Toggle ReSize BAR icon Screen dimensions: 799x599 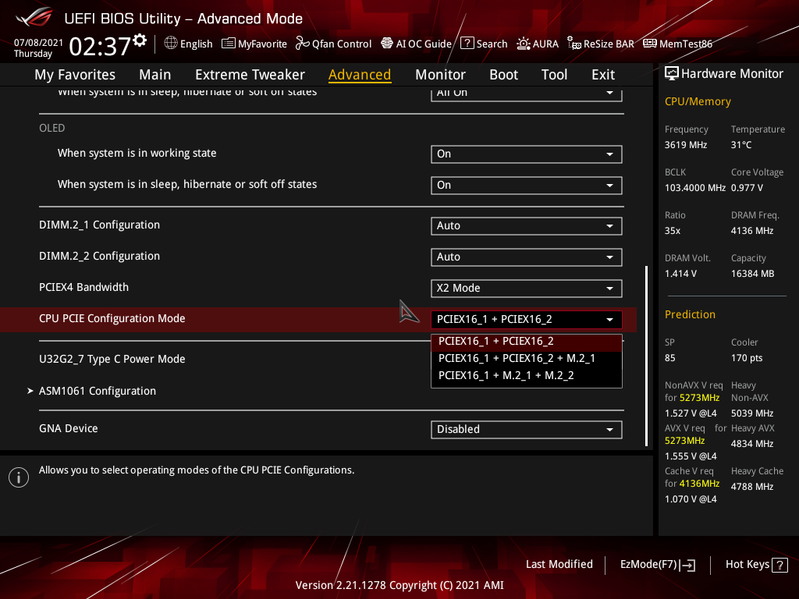pos(574,44)
